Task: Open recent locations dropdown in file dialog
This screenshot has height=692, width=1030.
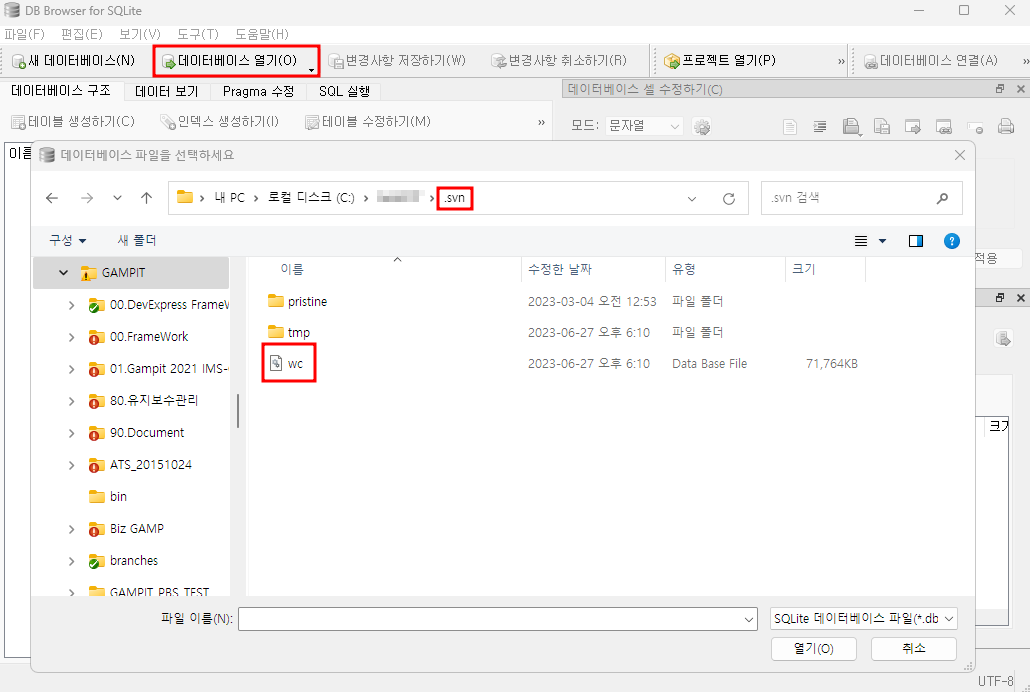Action: (x=117, y=198)
